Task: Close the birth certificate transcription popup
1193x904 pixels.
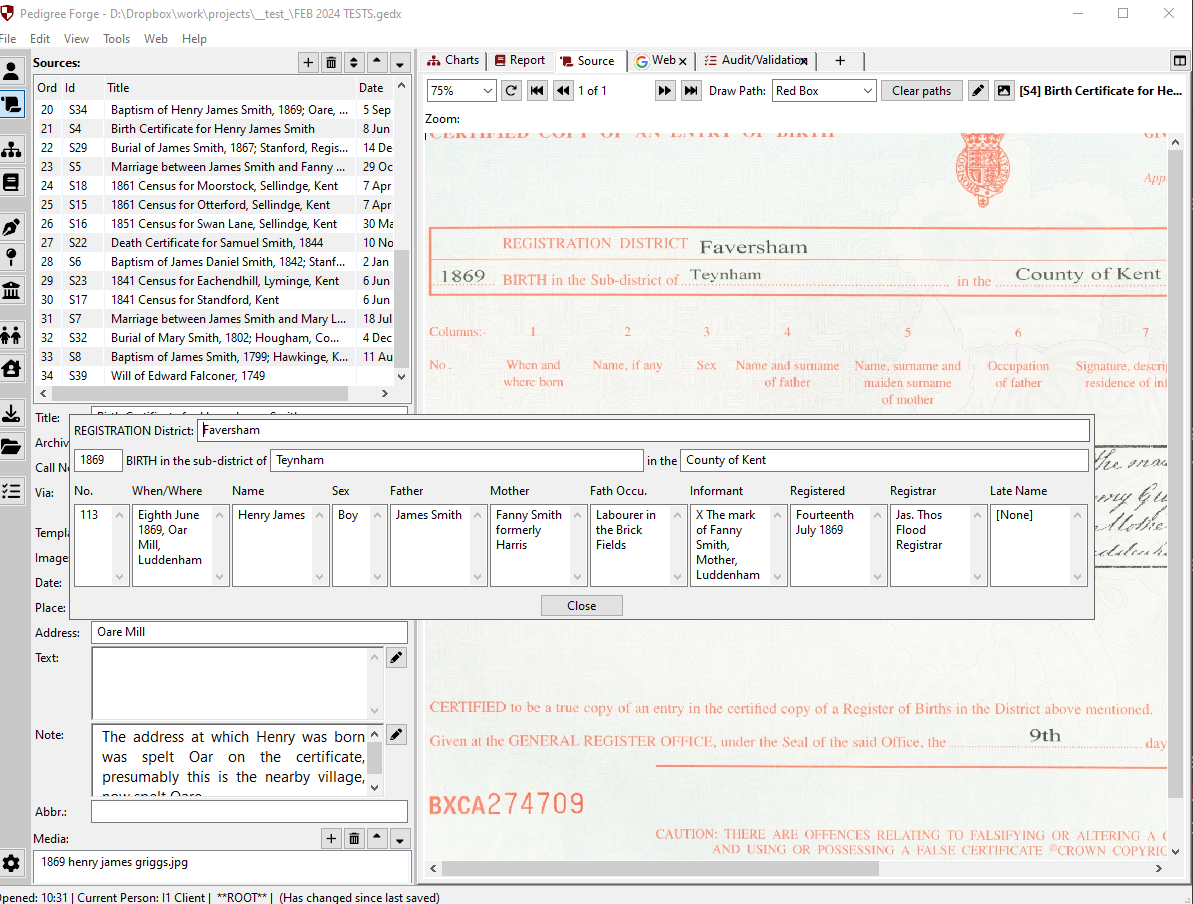Action: 581,606
